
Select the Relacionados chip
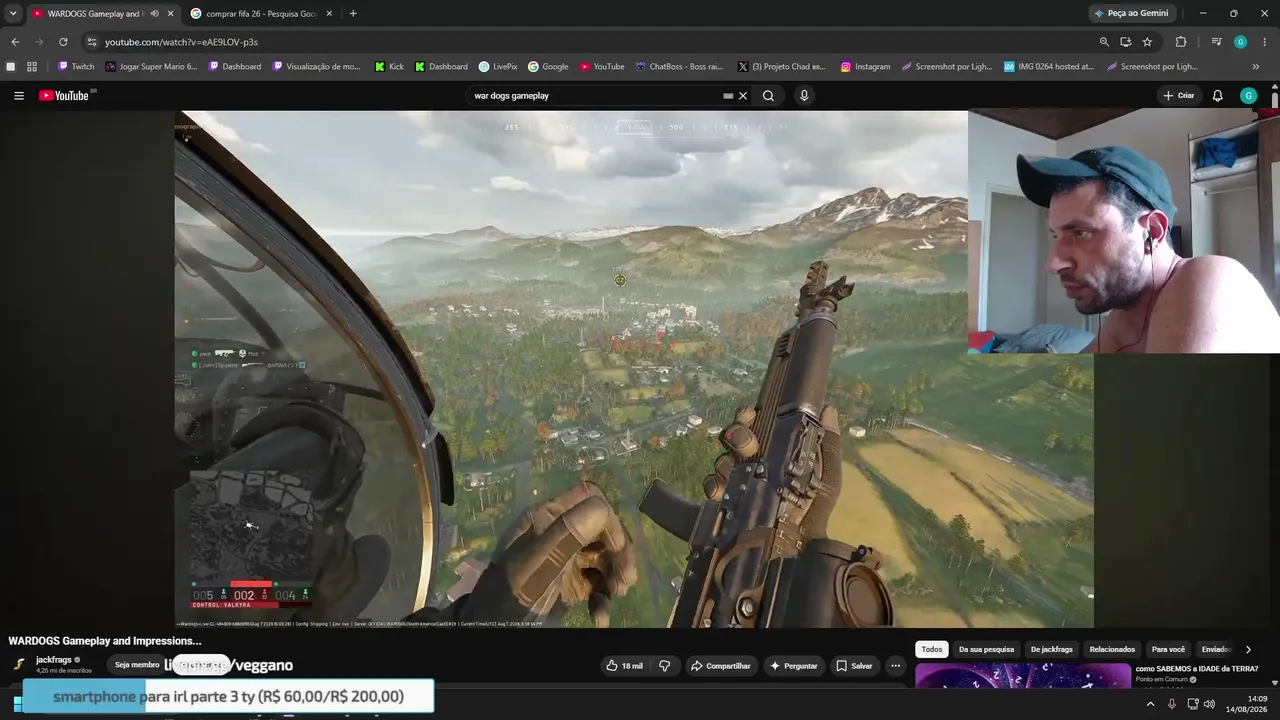[x=1112, y=650]
